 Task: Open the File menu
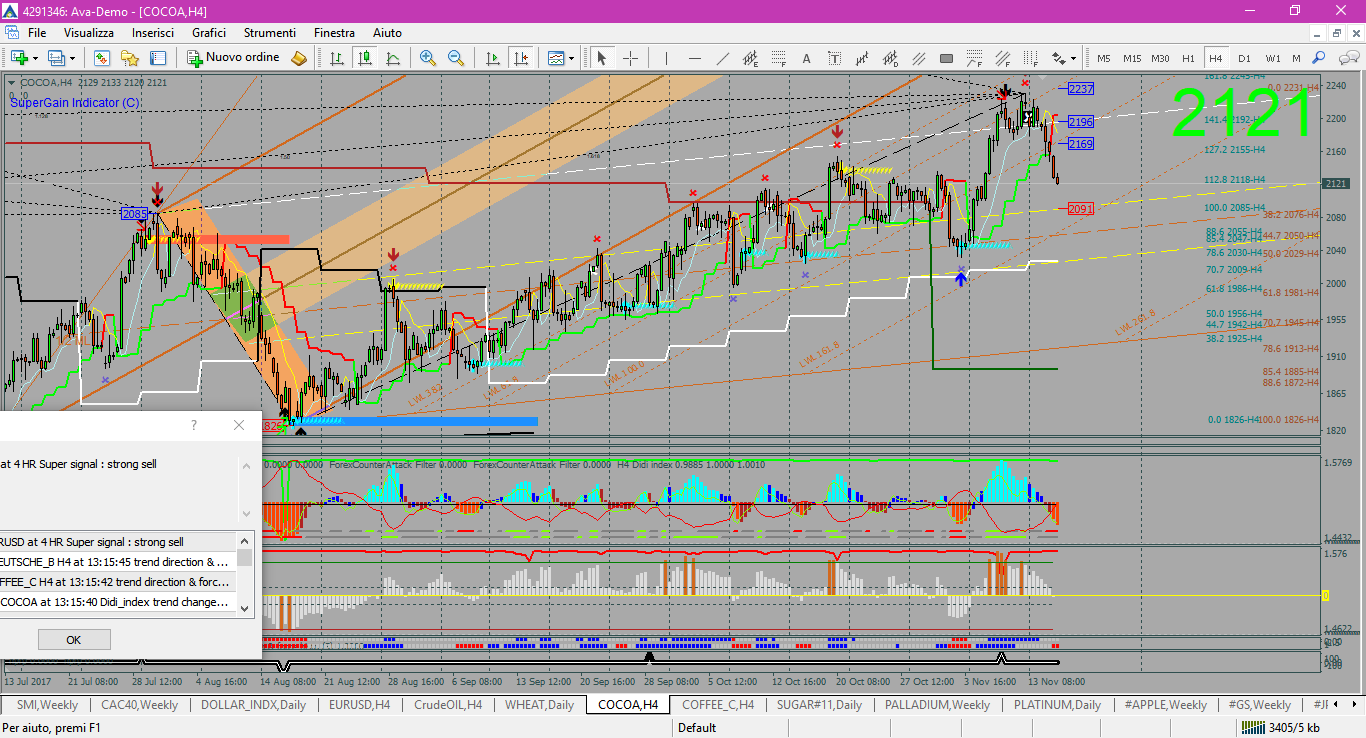tap(37, 33)
